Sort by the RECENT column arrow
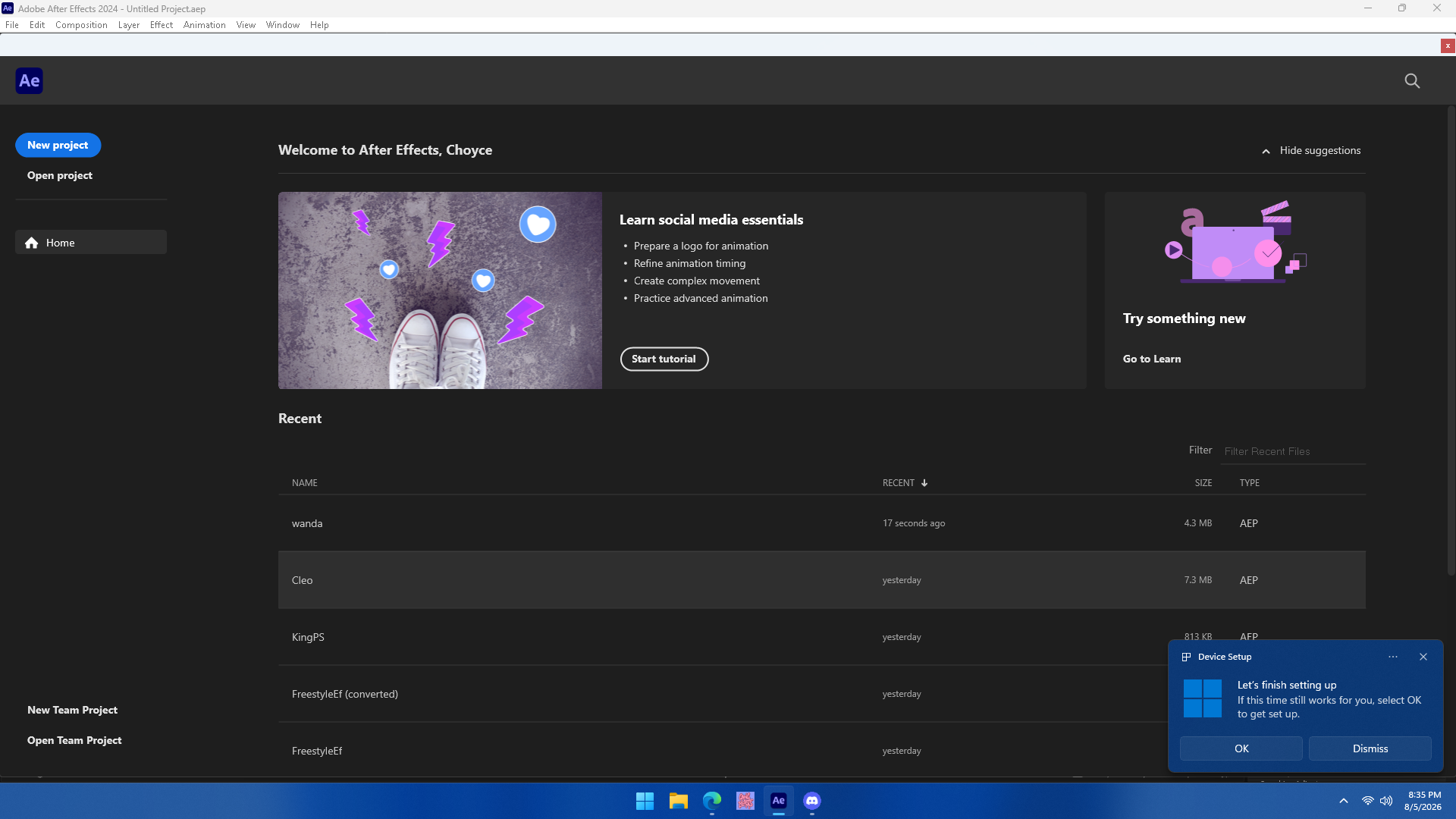This screenshot has height=819, width=1456. pyautogui.click(x=924, y=483)
